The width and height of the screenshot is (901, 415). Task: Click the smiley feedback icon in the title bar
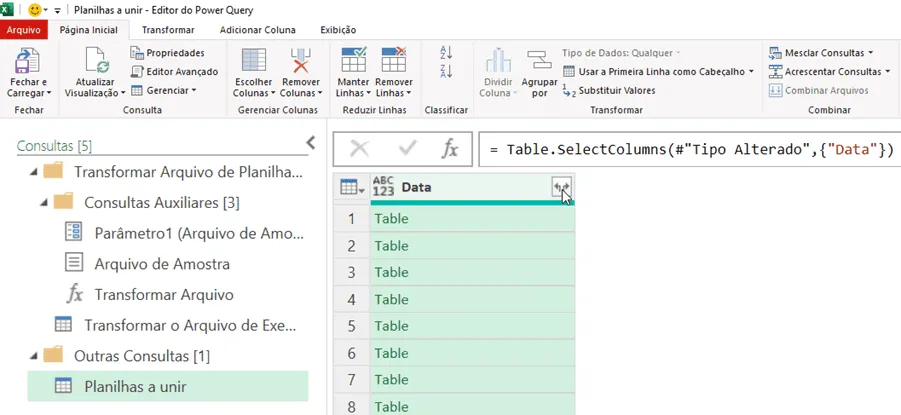pos(35,10)
